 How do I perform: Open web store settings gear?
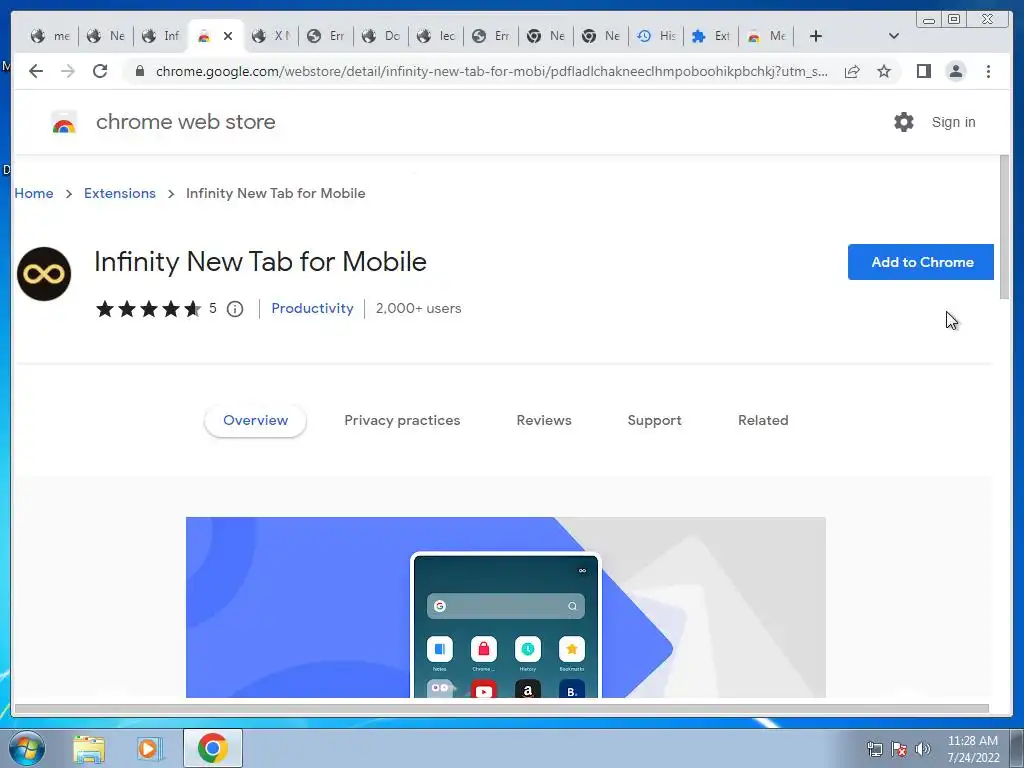pos(904,122)
